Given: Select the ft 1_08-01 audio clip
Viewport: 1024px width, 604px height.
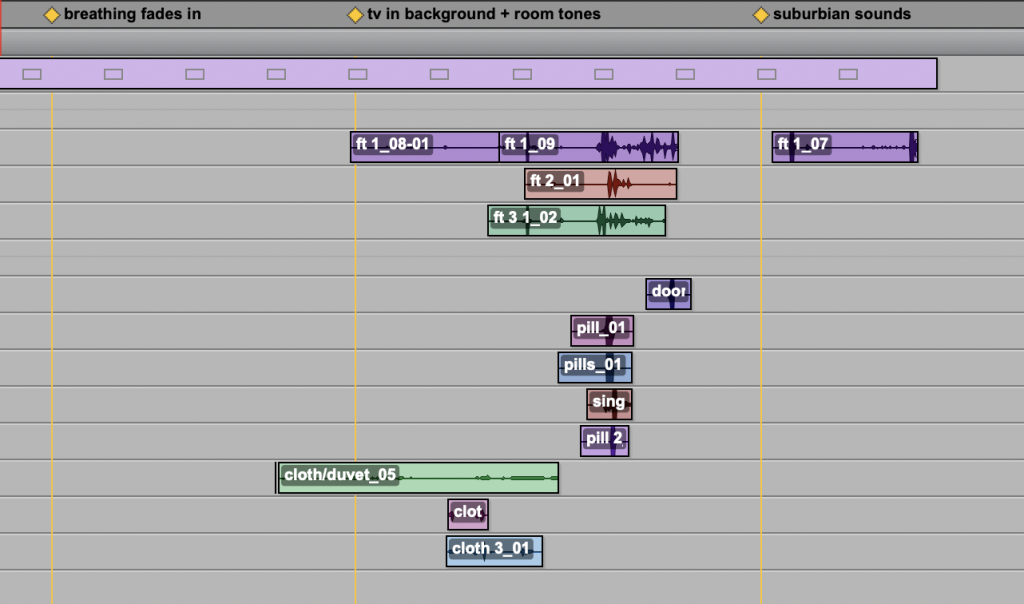Looking at the screenshot, I should click(x=425, y=147).
